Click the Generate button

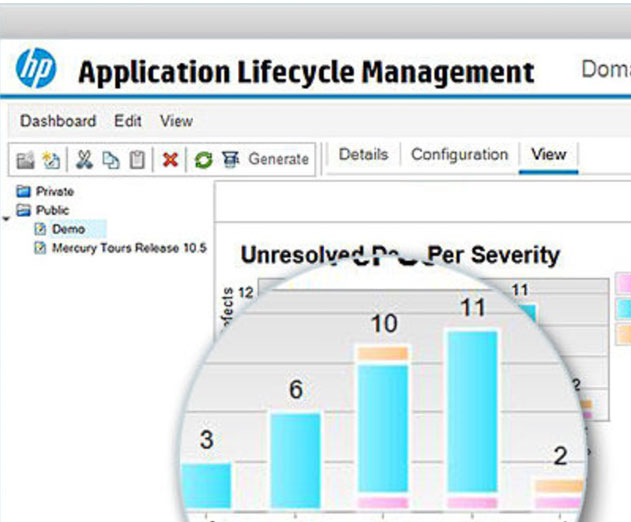point(266,159)
